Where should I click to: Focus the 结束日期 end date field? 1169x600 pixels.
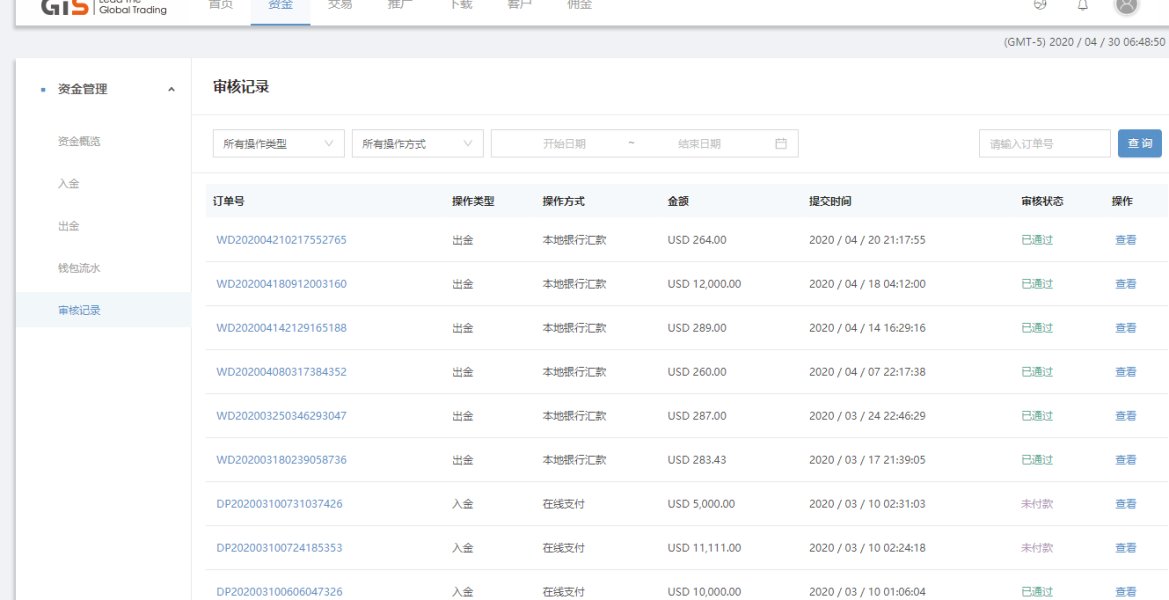(x=699, y=144)
